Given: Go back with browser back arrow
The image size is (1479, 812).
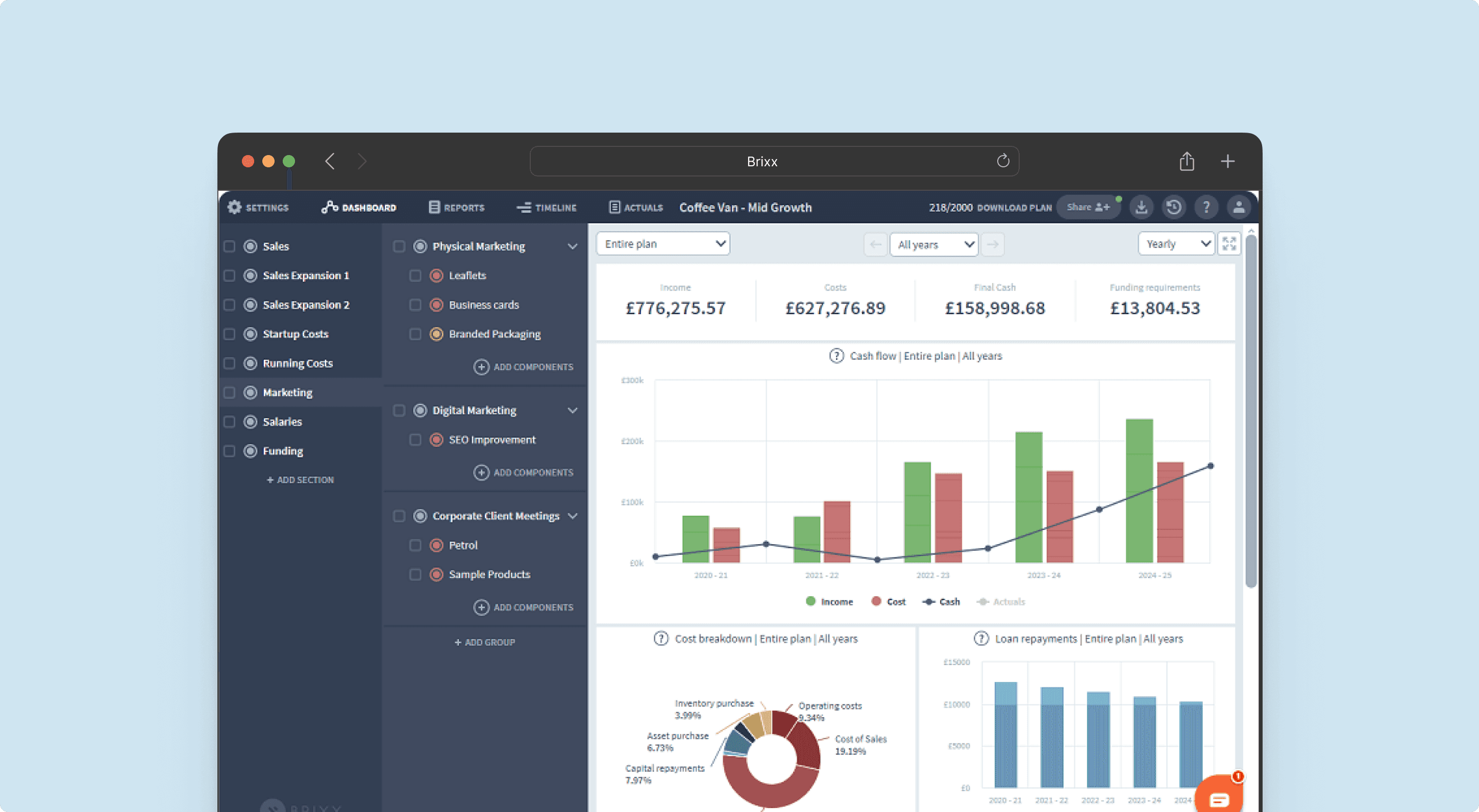Looking at the screenshot, I should (330, 161).
